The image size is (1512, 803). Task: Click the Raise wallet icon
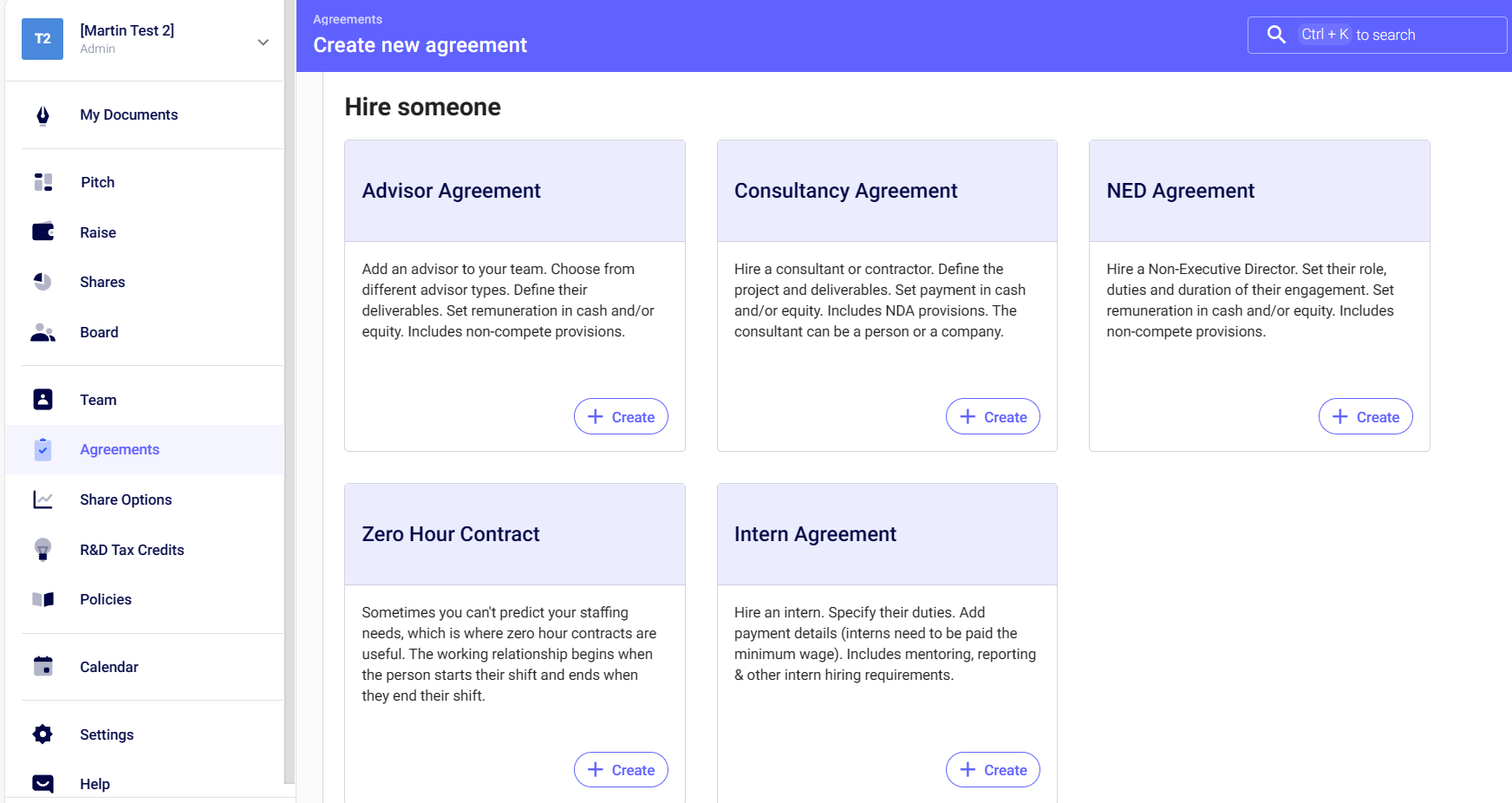point(42,232)
